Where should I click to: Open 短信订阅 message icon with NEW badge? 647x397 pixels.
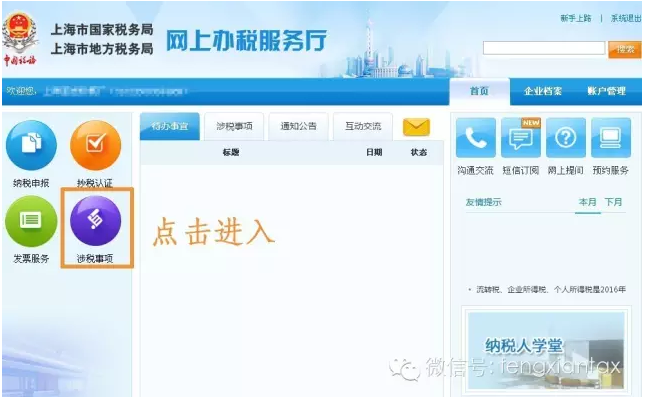pos(521,137)
